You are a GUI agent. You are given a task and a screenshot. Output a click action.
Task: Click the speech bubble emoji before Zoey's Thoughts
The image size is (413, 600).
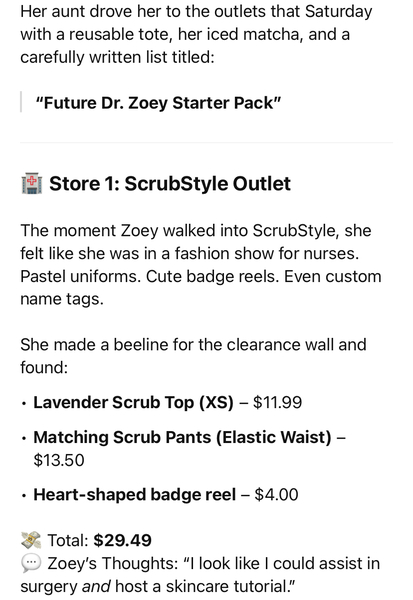[x=31, y=563]
